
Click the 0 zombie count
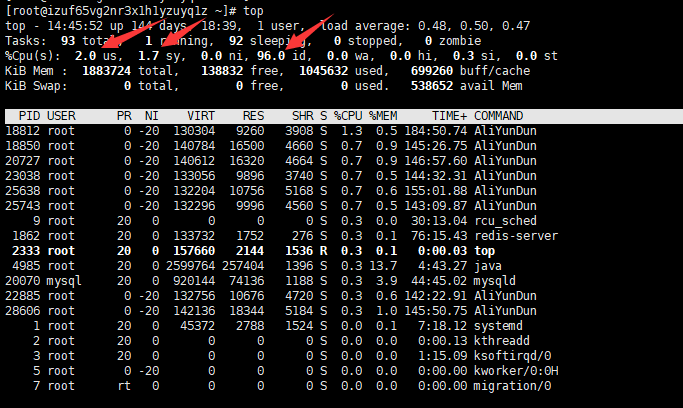pos(428,41)
